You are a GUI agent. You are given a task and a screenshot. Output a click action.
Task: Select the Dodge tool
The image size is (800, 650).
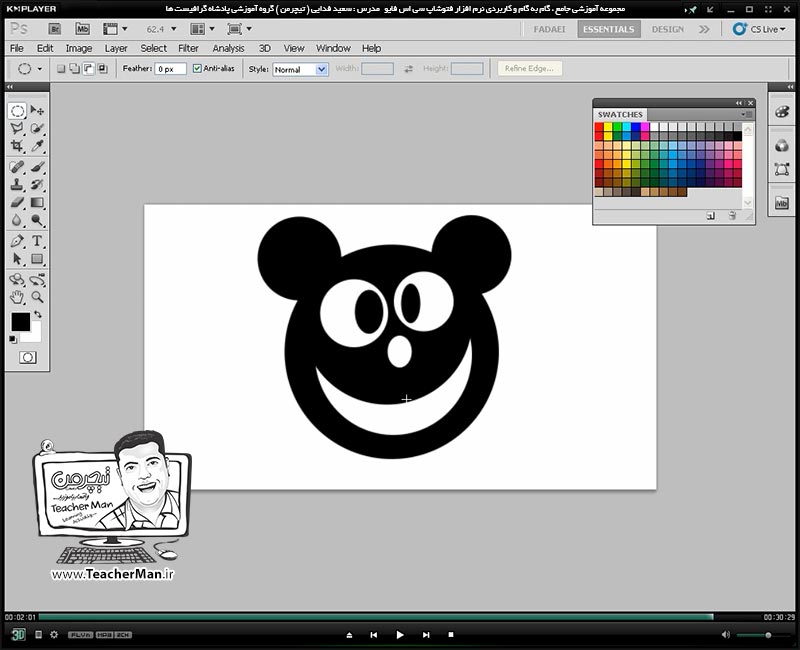pos(37,220)
